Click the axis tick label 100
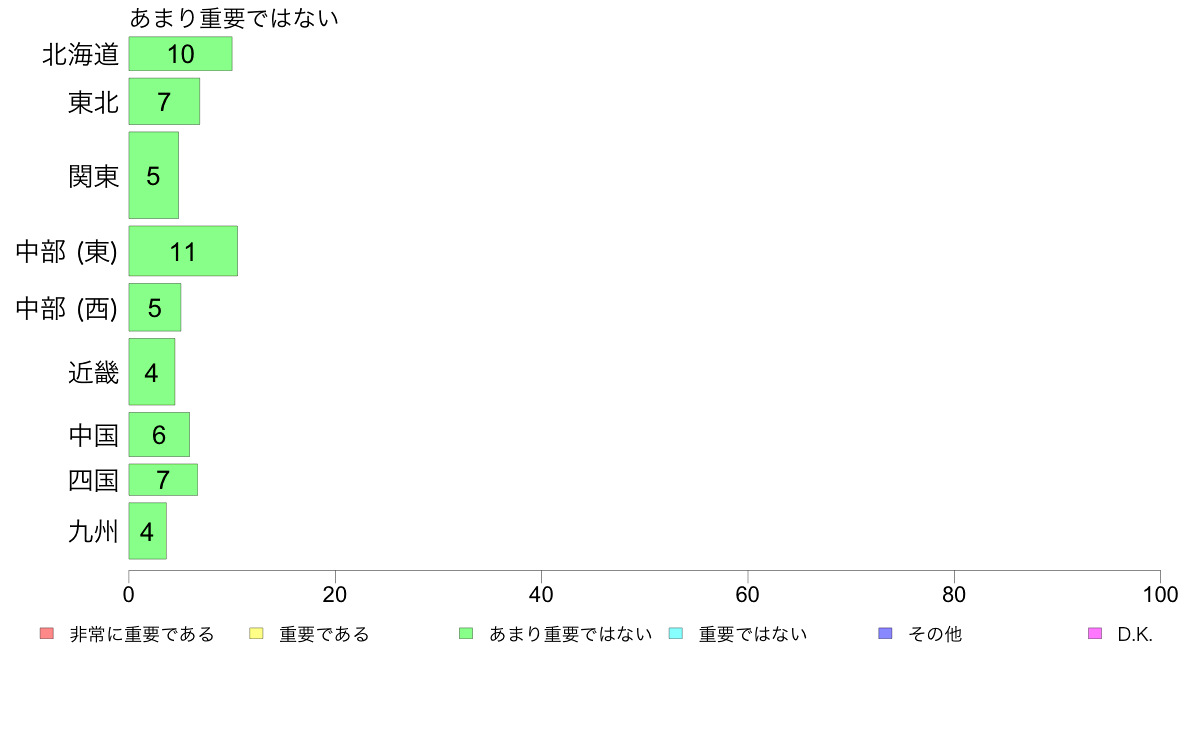This screenshot has width=1188, height=736. 1160,595
